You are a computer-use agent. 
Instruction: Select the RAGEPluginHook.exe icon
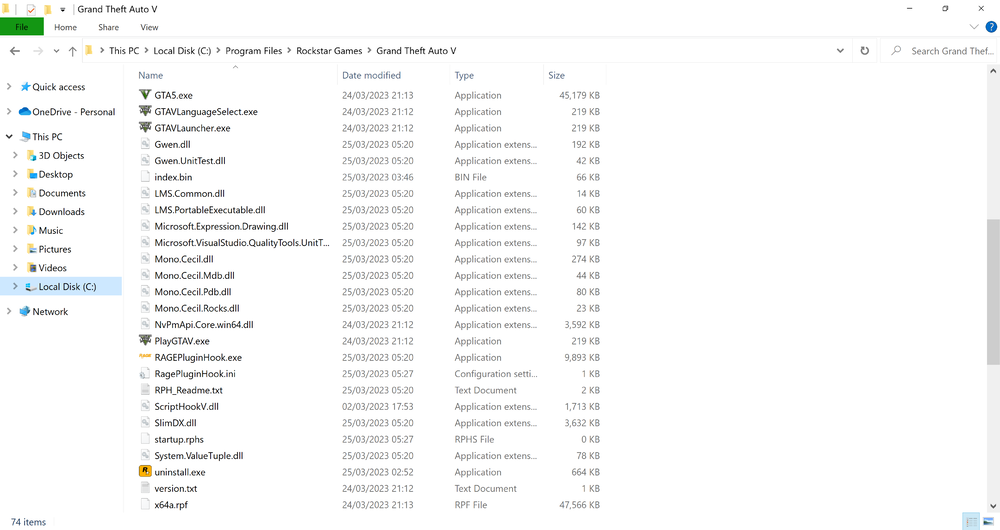(x=145, y=357)
